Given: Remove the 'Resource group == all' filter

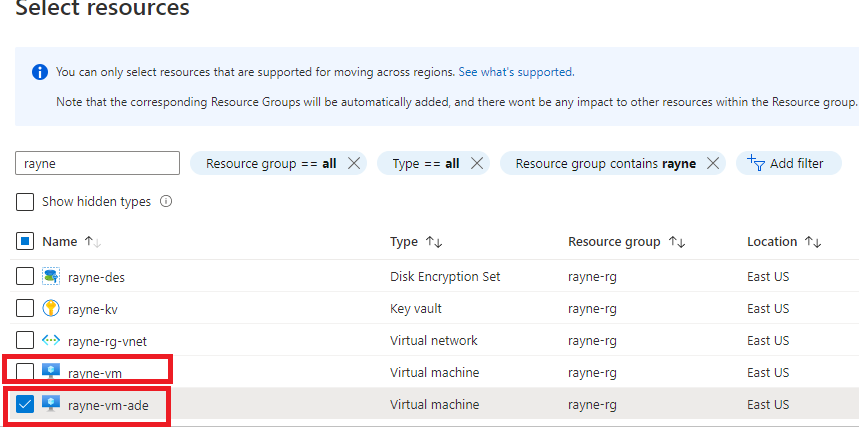Looking at the screenshot, I should coord(354,164).
